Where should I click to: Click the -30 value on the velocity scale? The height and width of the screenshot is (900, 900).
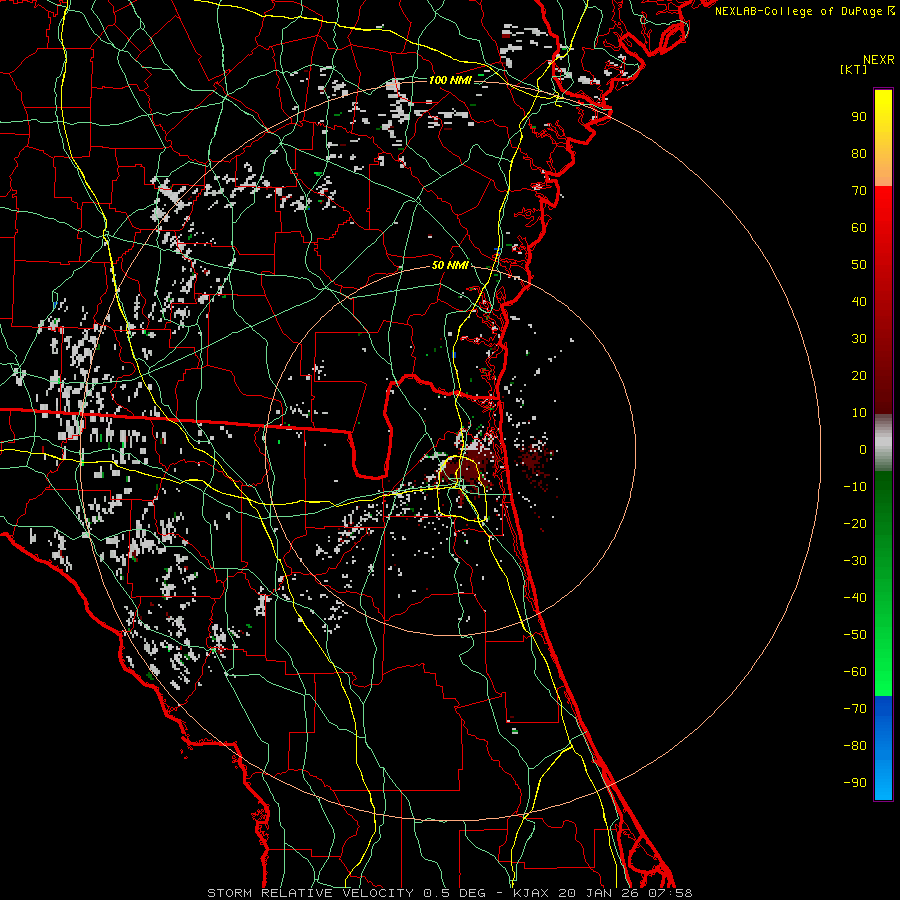point(855,561)
